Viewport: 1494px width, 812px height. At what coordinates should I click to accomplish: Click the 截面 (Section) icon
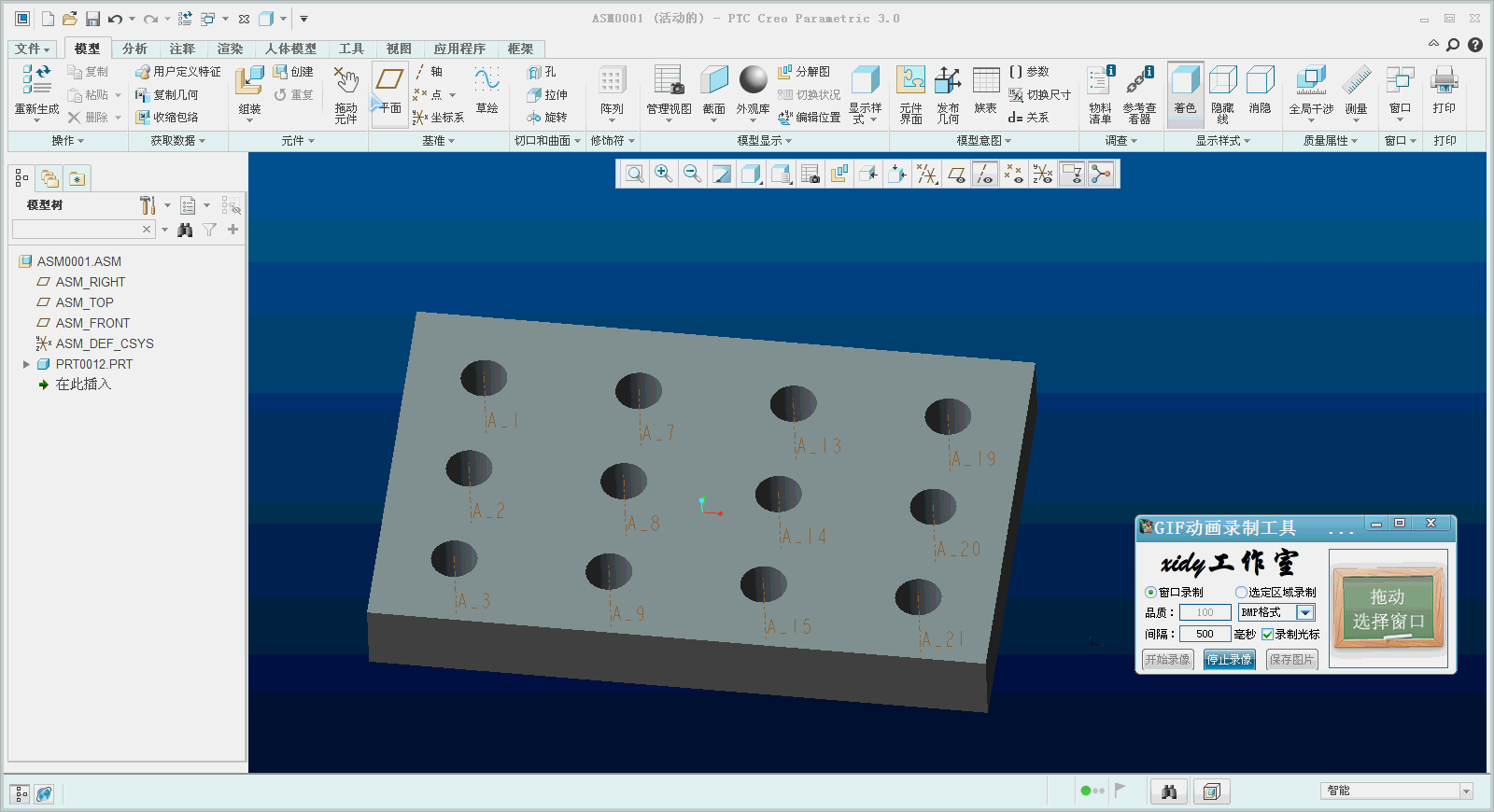point(714,81)
